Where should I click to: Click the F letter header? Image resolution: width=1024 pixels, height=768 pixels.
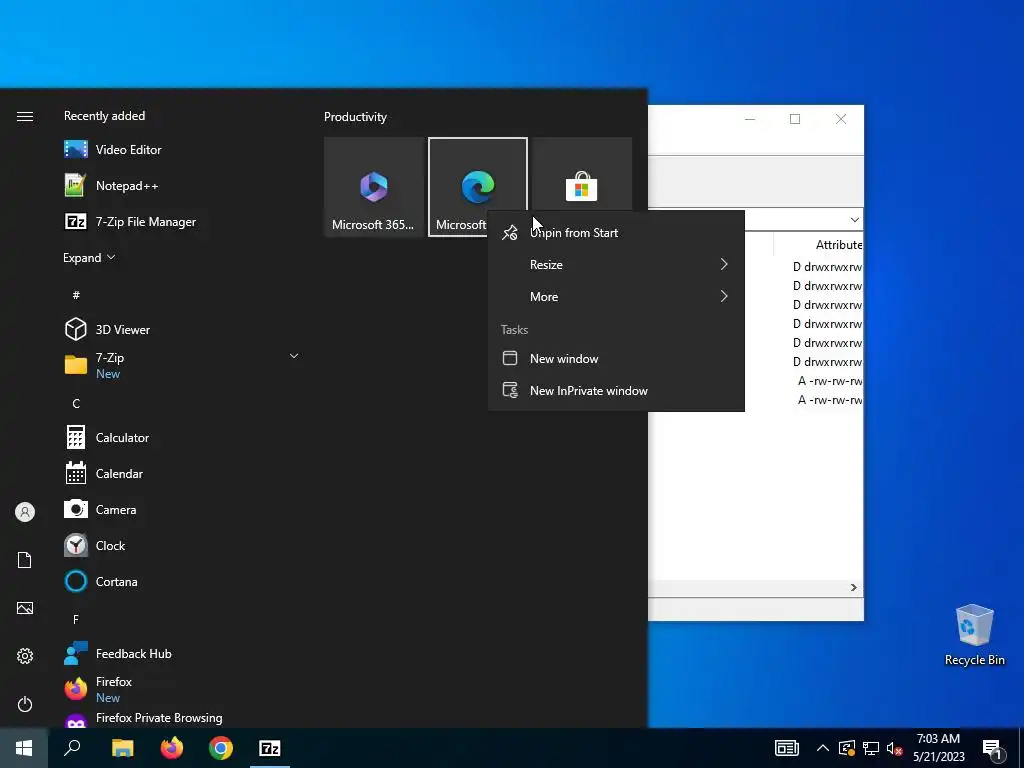pyautogui.click(x=76, y=619)
